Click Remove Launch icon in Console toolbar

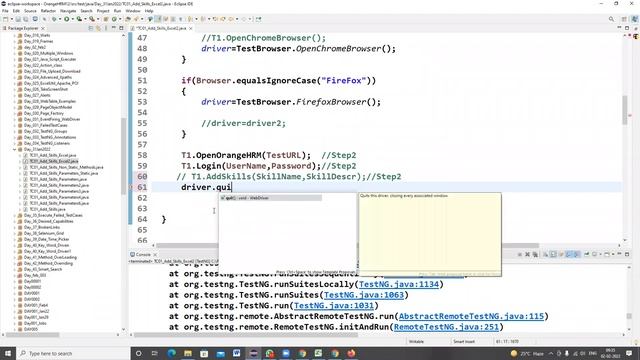pos(527,254)
